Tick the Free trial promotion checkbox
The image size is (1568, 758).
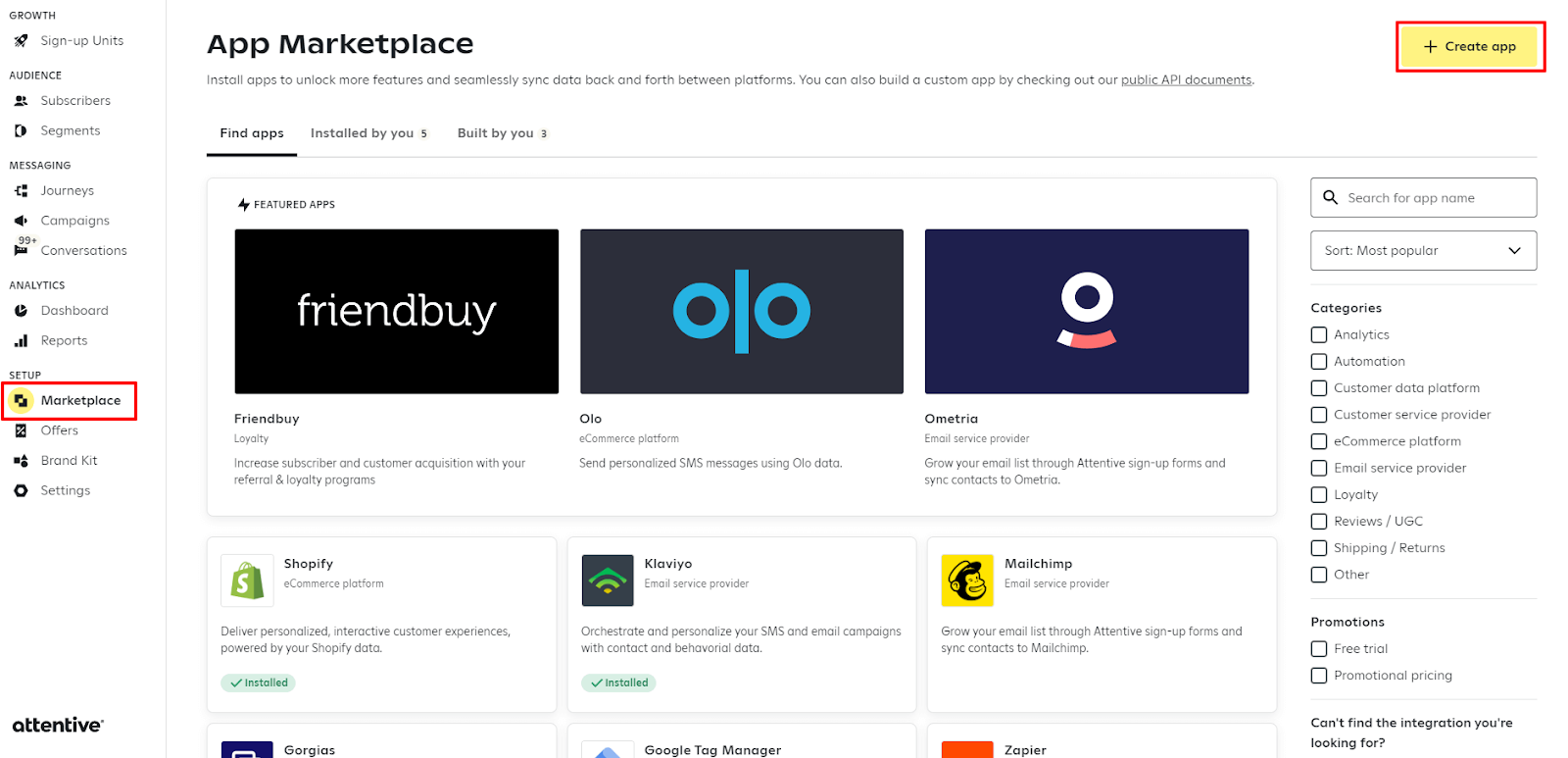[1319, 649]
